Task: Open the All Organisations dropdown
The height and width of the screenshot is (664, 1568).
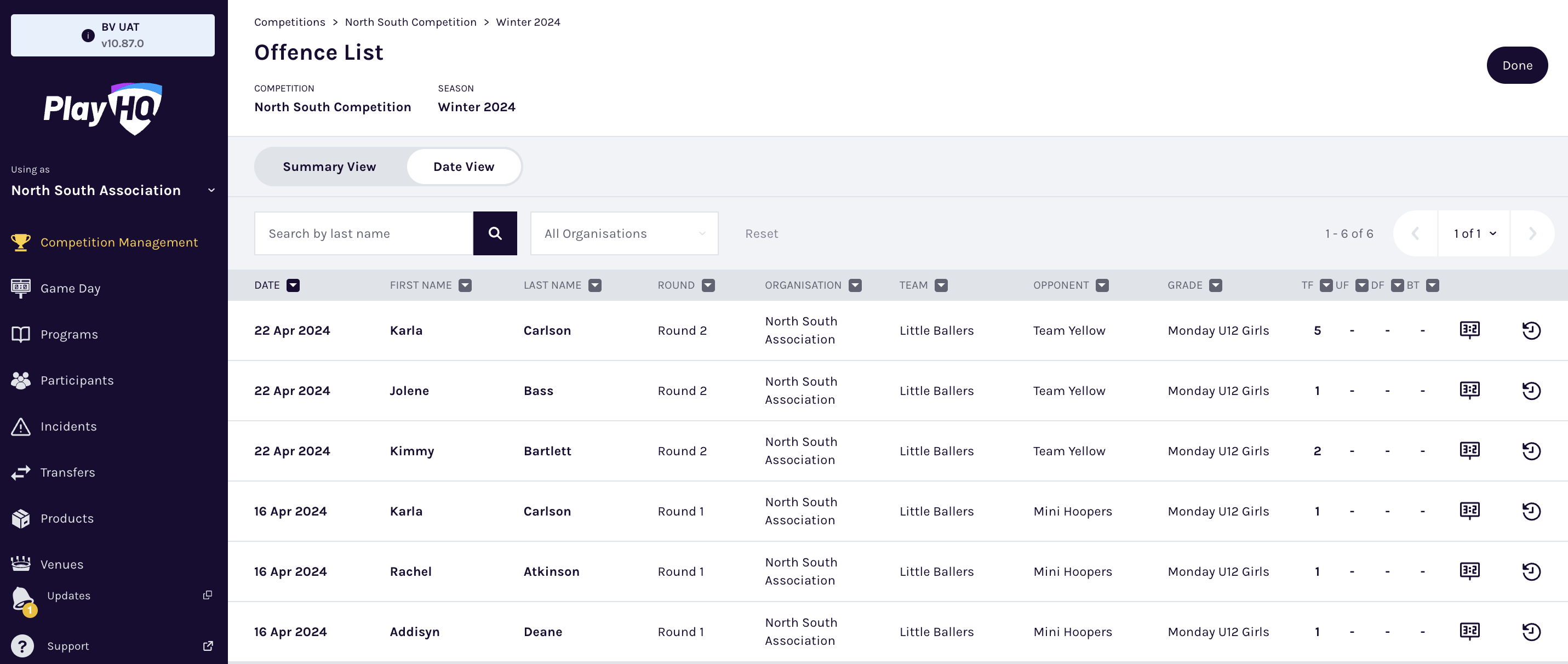Action: click(624, 233)
